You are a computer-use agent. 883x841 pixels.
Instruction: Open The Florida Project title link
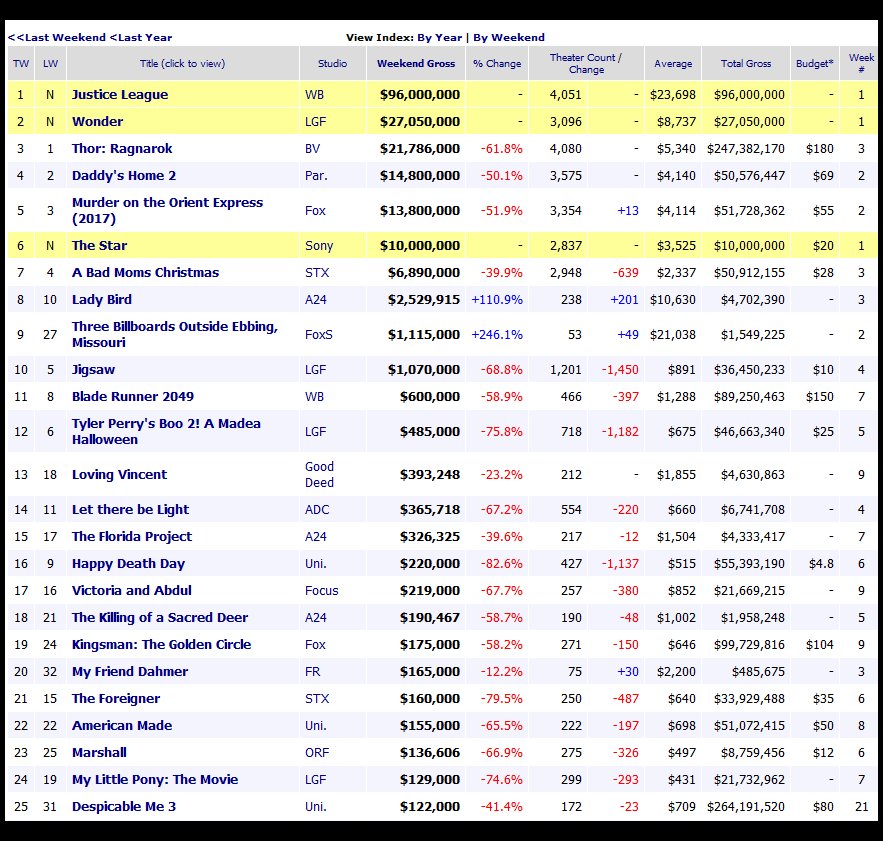point(132,536)
